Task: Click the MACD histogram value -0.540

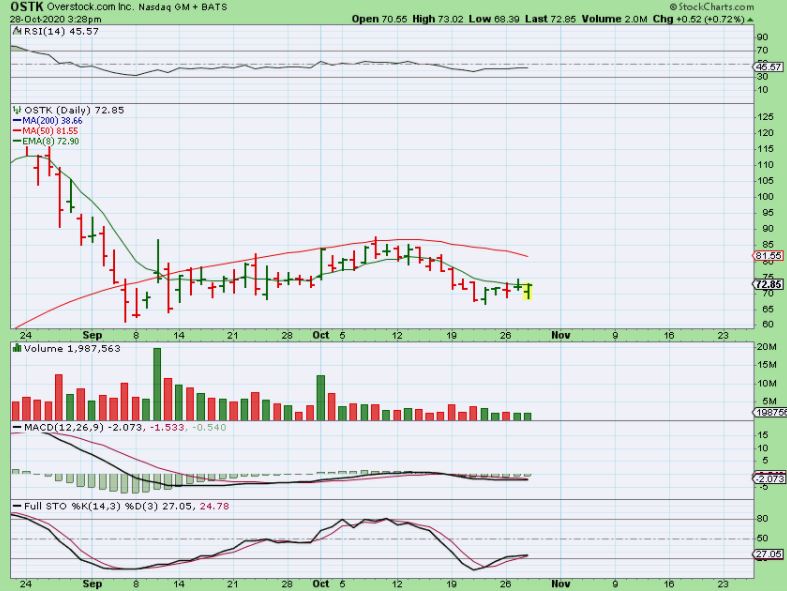Action: coord(208,427)
